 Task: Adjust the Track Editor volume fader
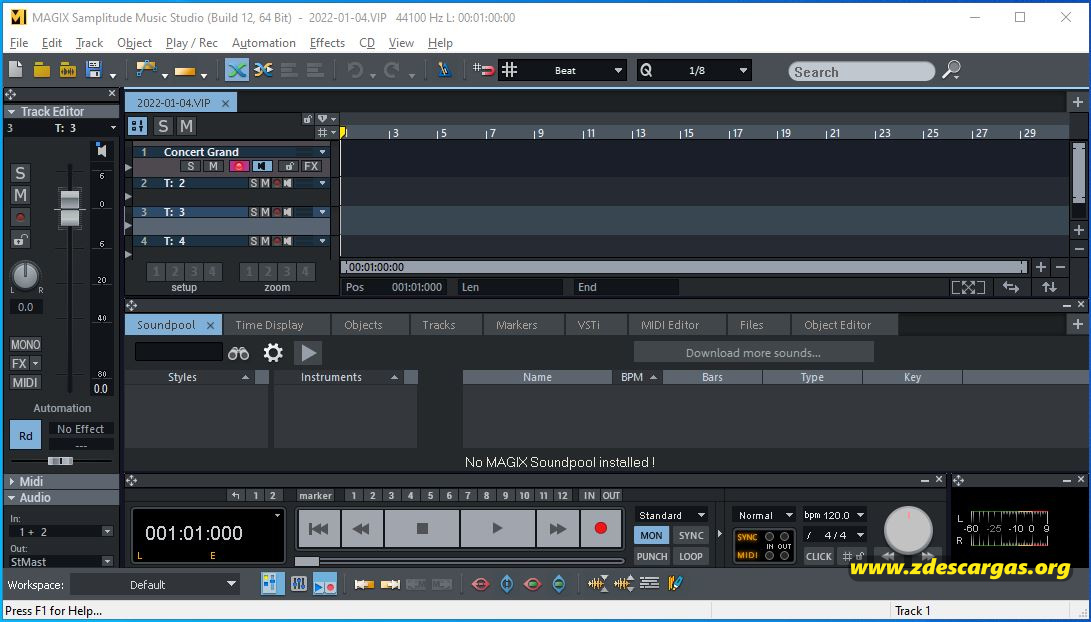pyautogui.click(x=70, y=208)
